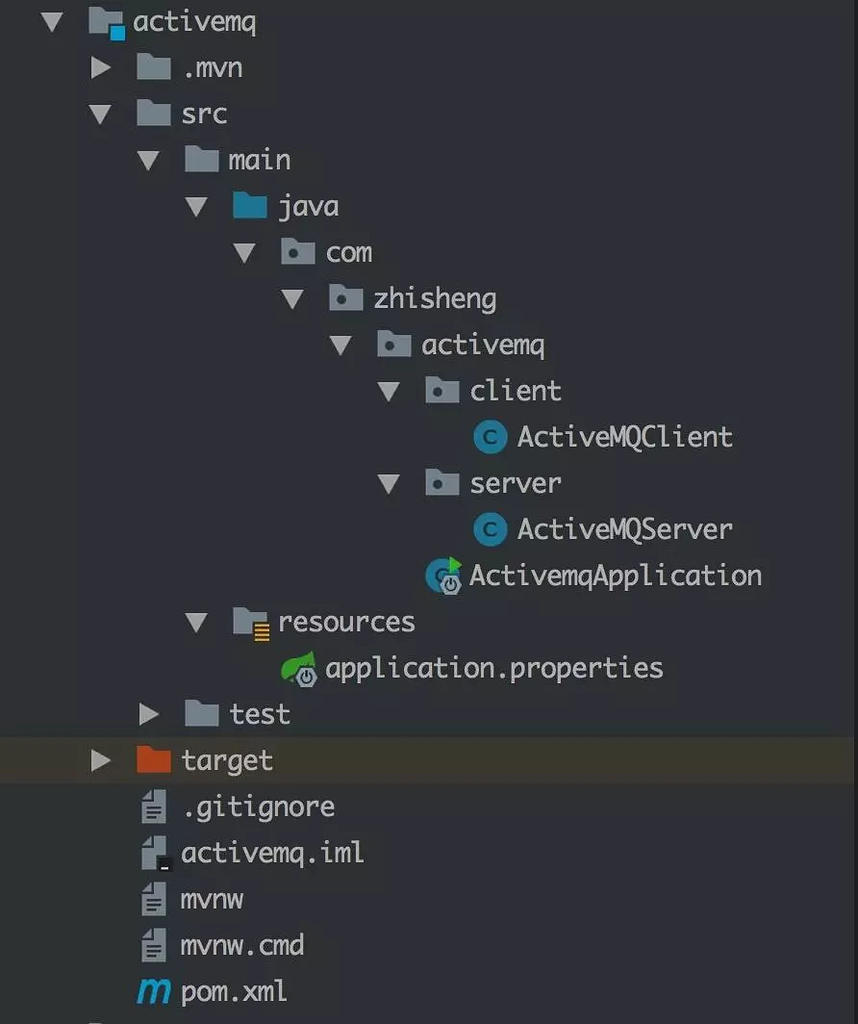
Task: Click the resources folder icon
Action: tap(249, 621)
